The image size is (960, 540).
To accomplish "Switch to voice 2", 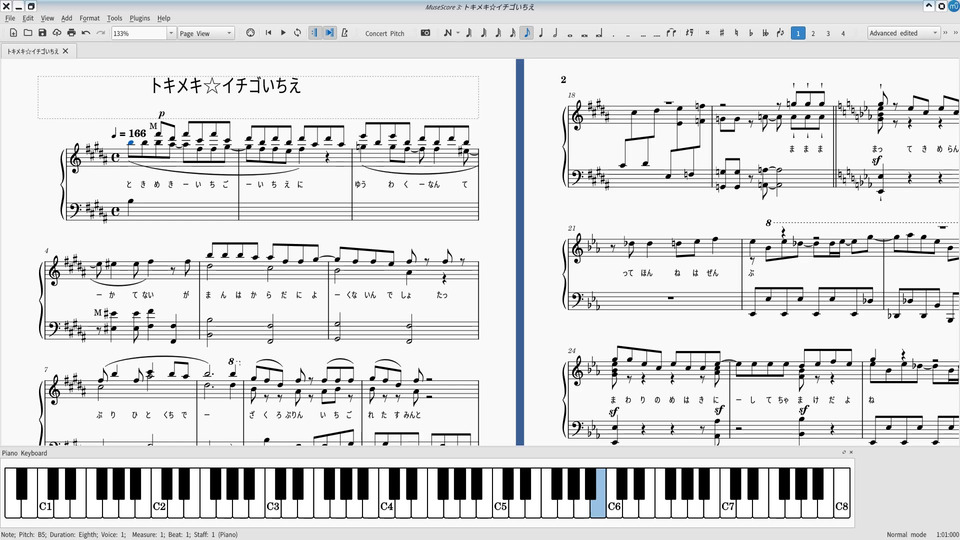I will coord(813,34).
